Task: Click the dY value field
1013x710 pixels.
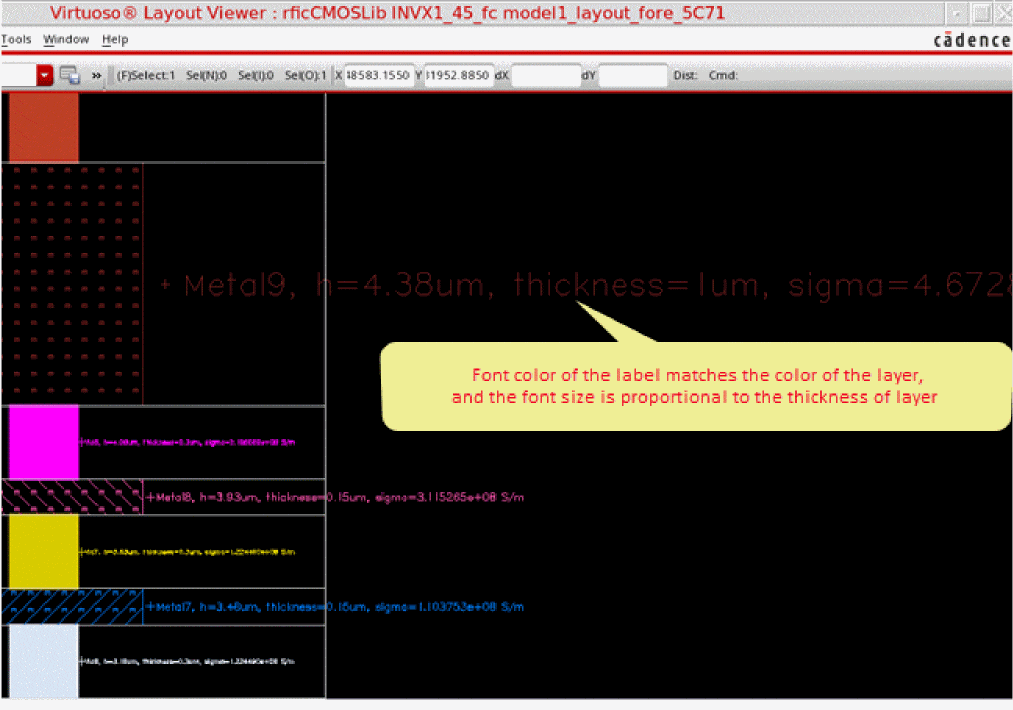Action: tap(632, 75)
